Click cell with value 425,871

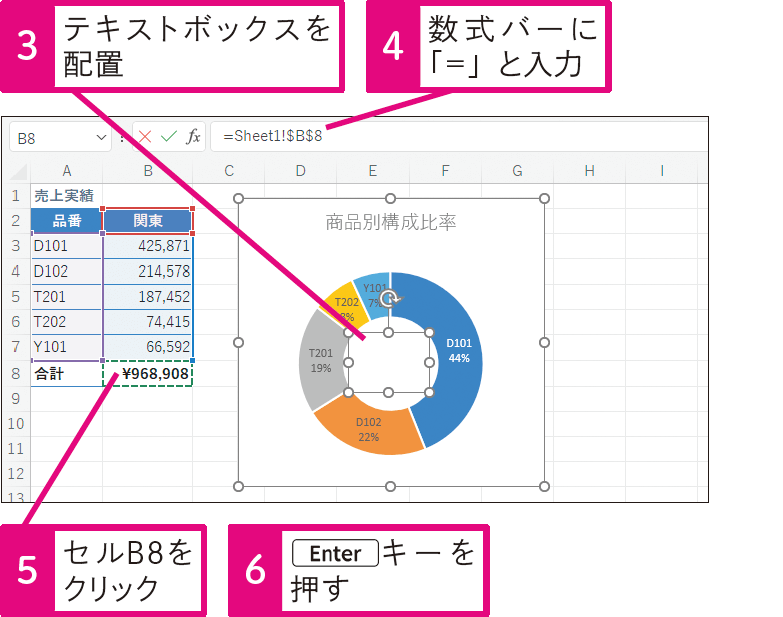(148, 246)
